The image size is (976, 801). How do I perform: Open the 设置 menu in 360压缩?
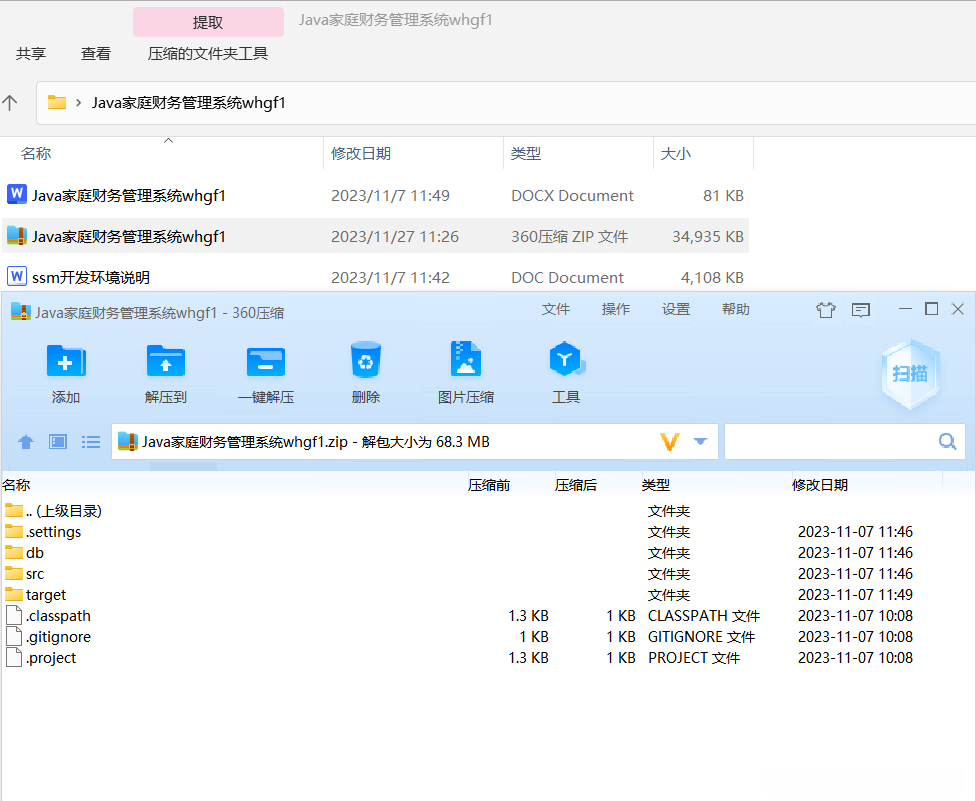click(676, 309)
